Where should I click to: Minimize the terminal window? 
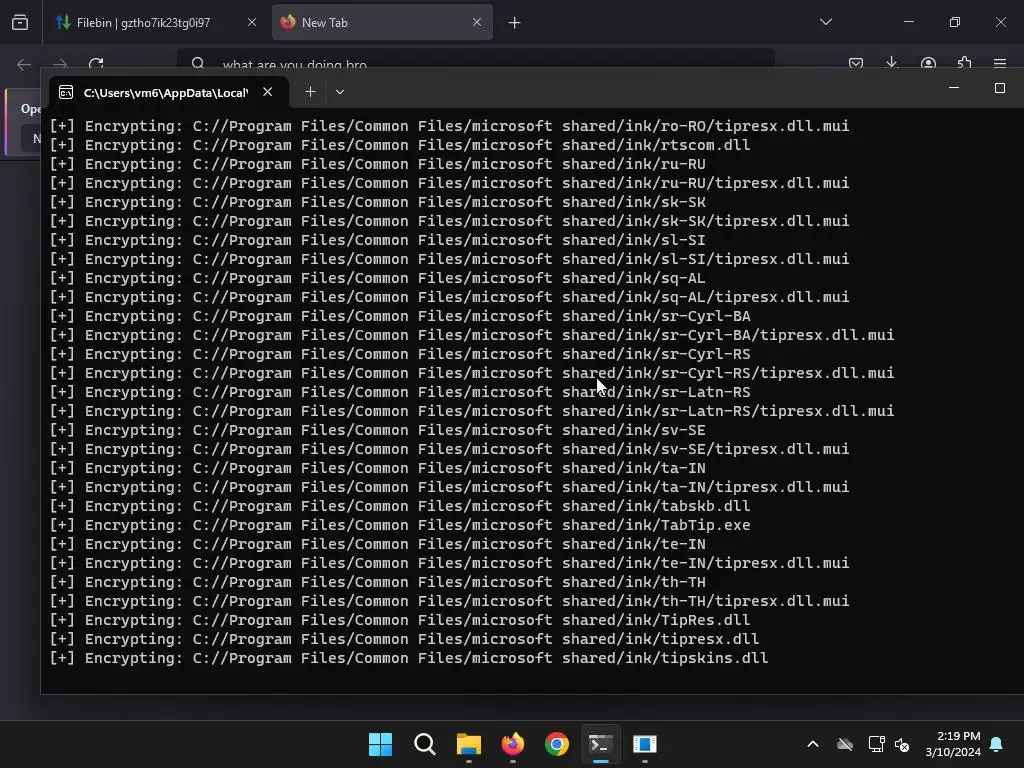pos(954,88)
